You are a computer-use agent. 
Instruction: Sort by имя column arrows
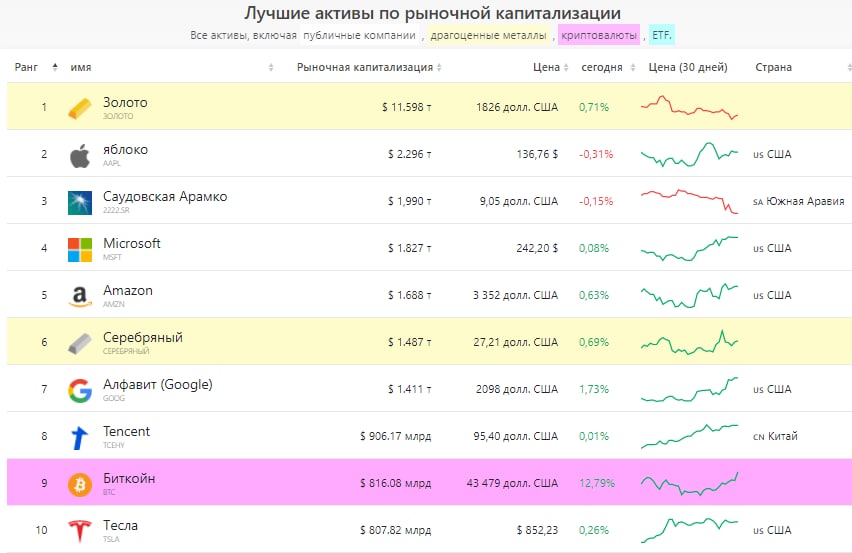tap(271, 67)
